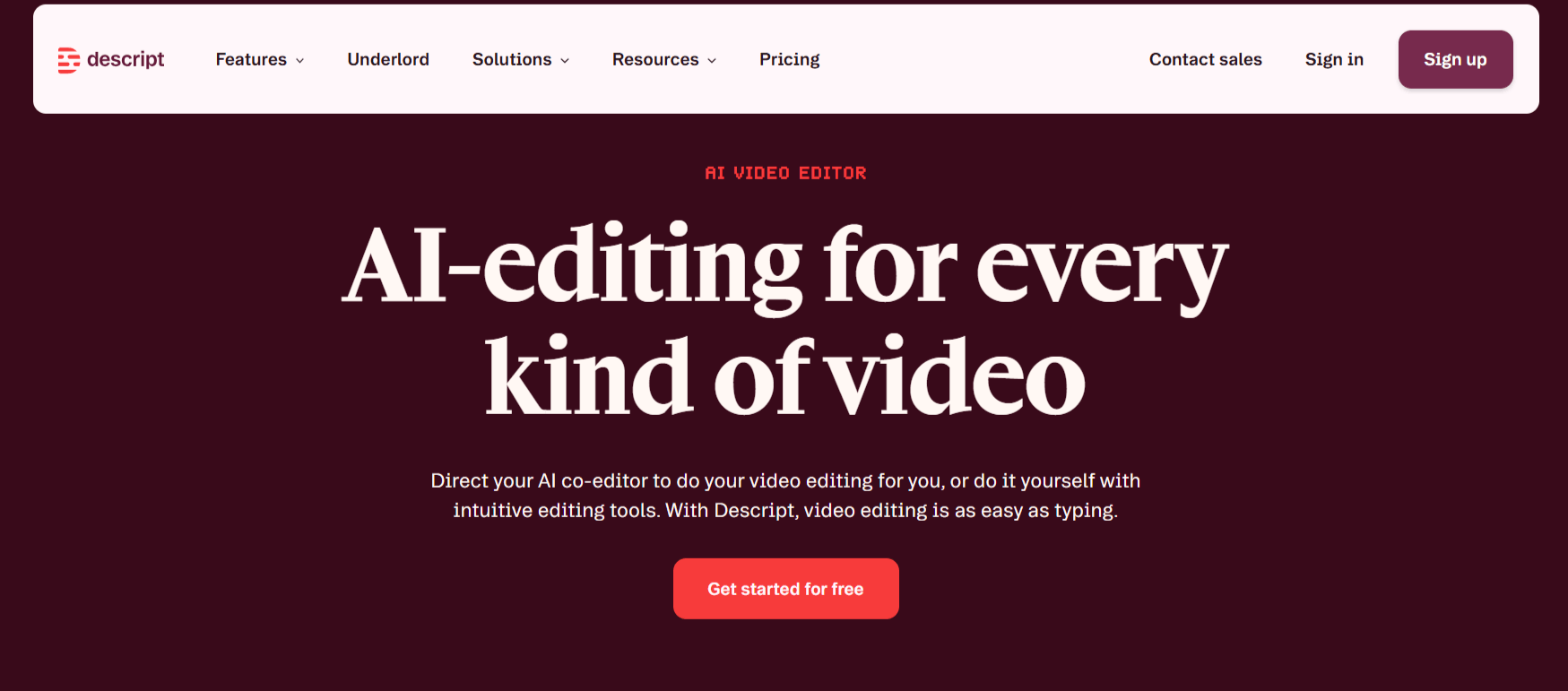This screenshot has width=1568, height=691.
Task: Click the 'intuitive editing tools' description line
Action: [785, 510]
